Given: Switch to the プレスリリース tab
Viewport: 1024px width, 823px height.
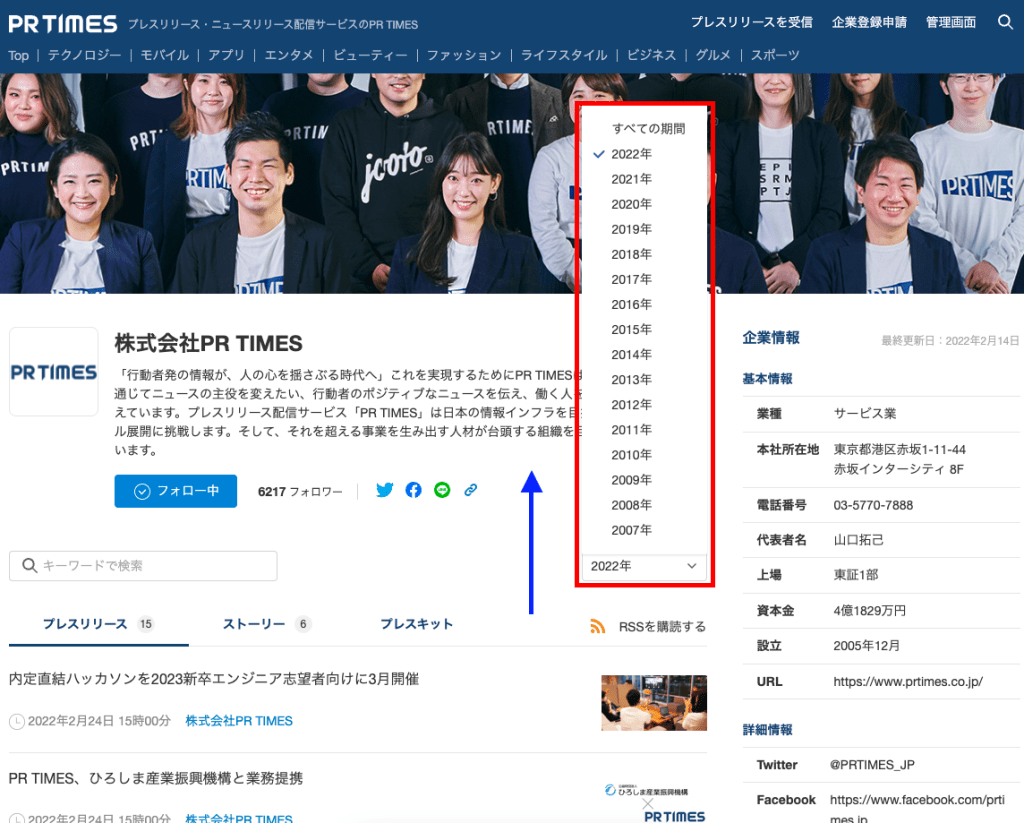Looking at the screenshot, I should pos(99,624).
